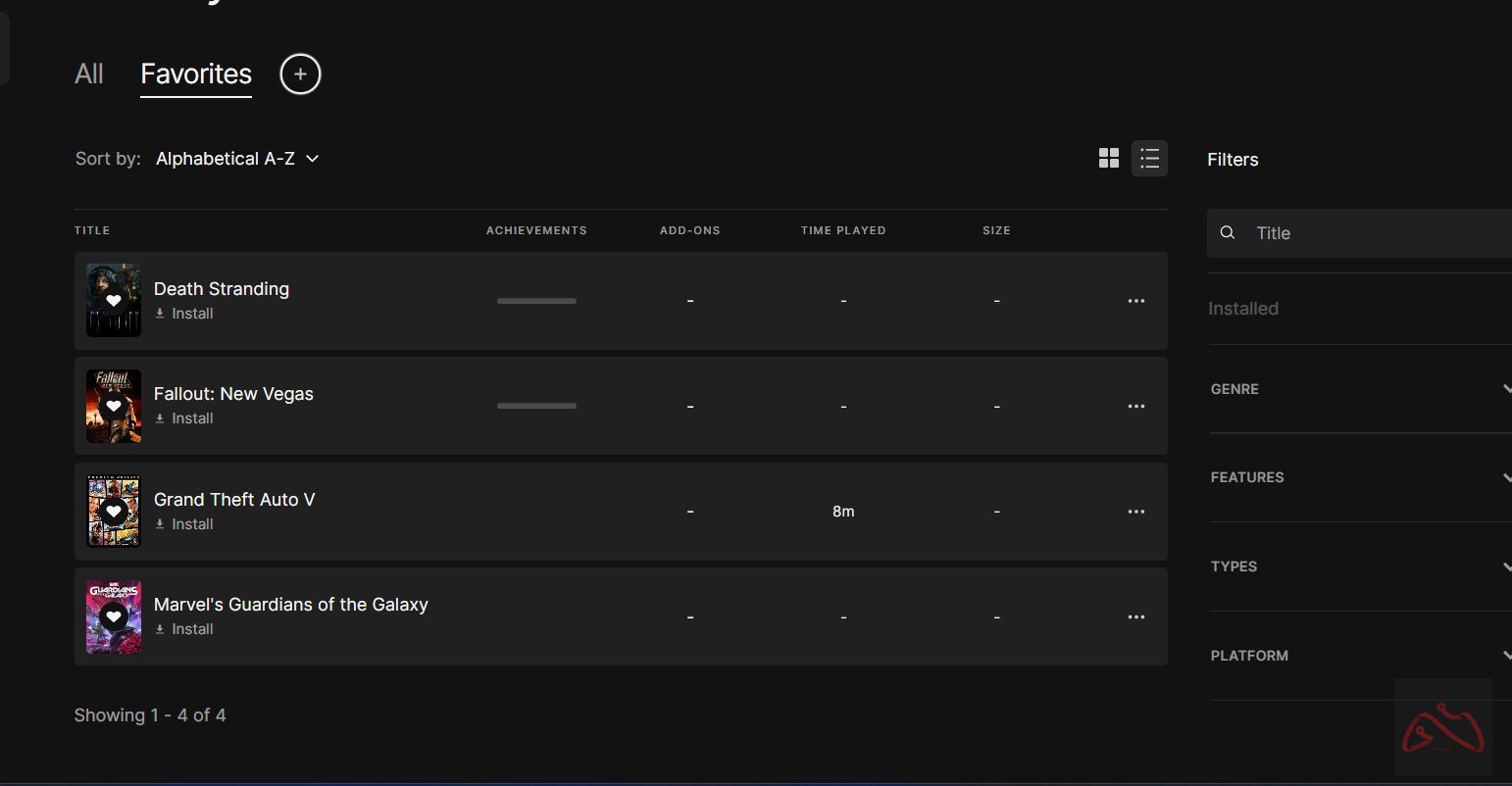
Task: Open Grand Theft Auto V three-dot menu
Action: tap(1135, 512)
